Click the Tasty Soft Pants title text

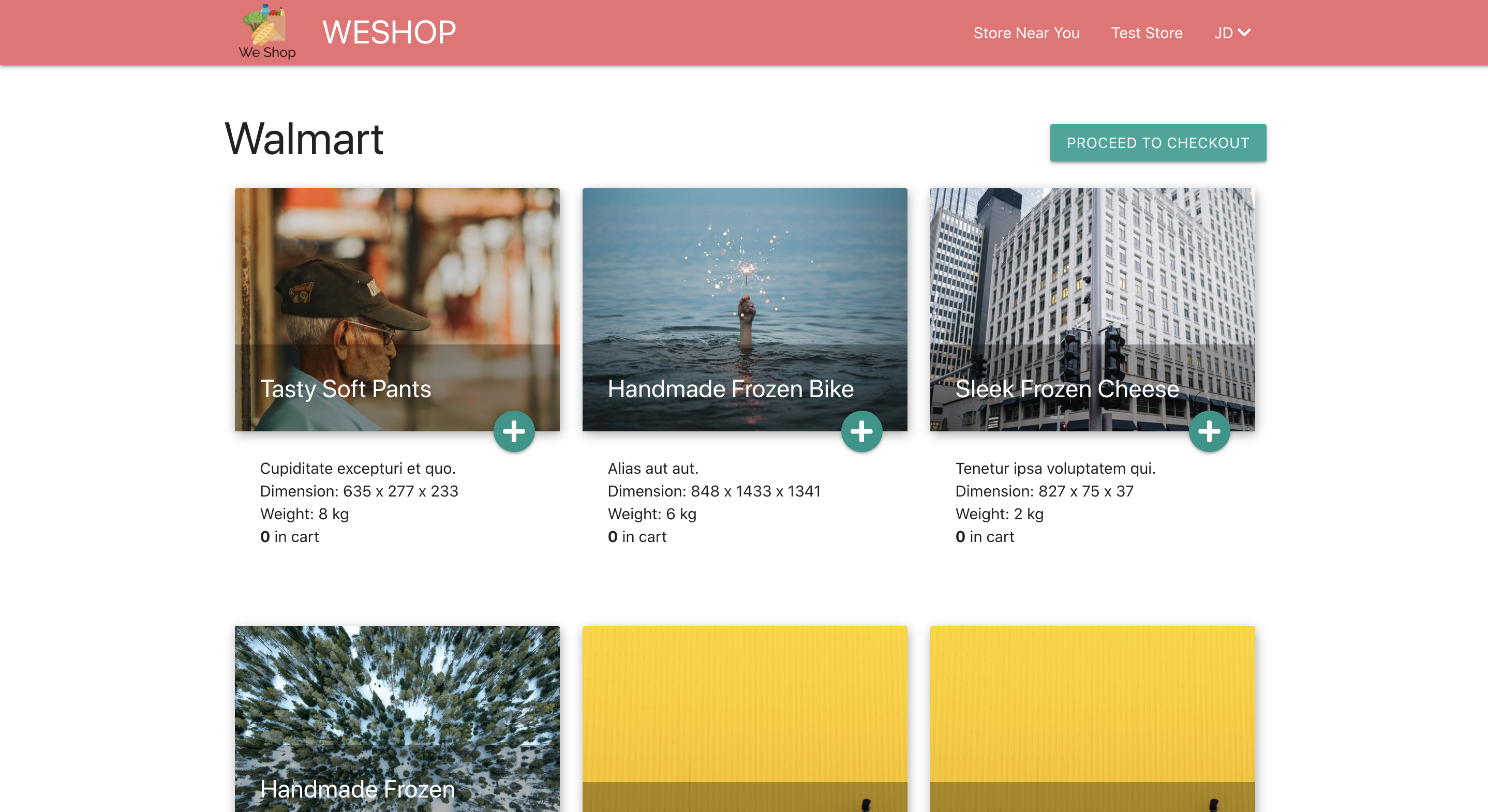tap(346, 389)
